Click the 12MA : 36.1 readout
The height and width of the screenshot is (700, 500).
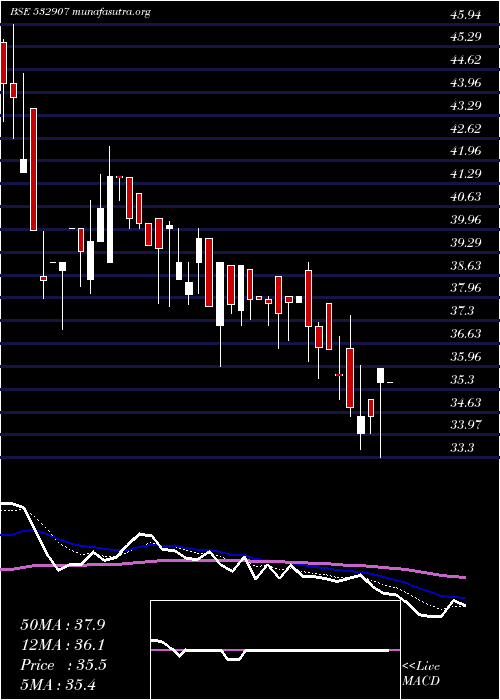coord(62,645)
